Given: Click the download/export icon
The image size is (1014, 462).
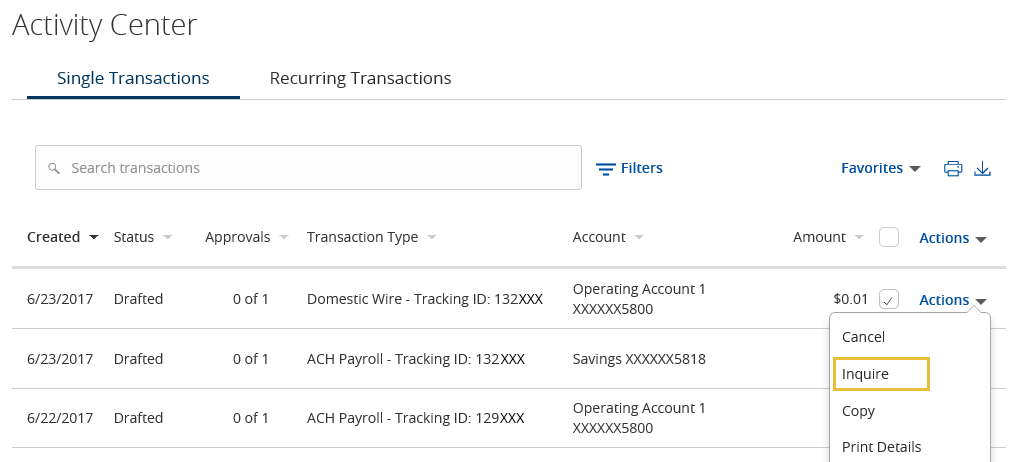Looking at the screenshot, I should pos(982,169).
